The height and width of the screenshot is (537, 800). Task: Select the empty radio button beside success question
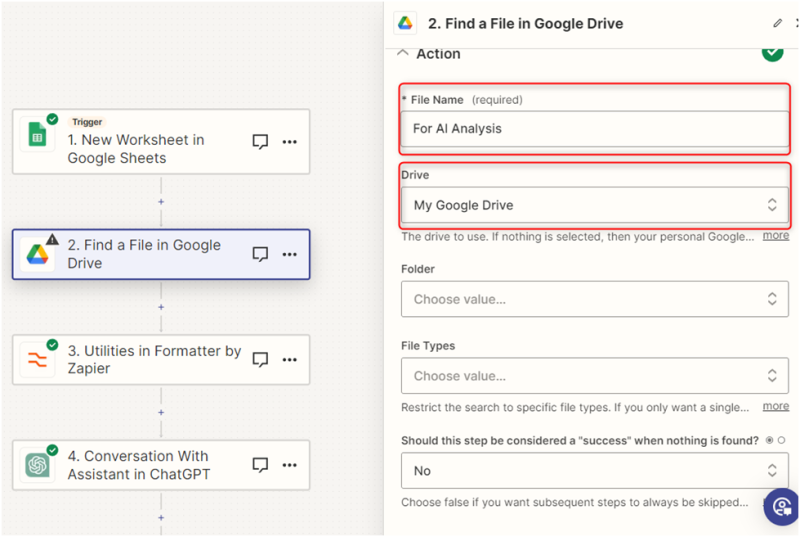(781, 440)
